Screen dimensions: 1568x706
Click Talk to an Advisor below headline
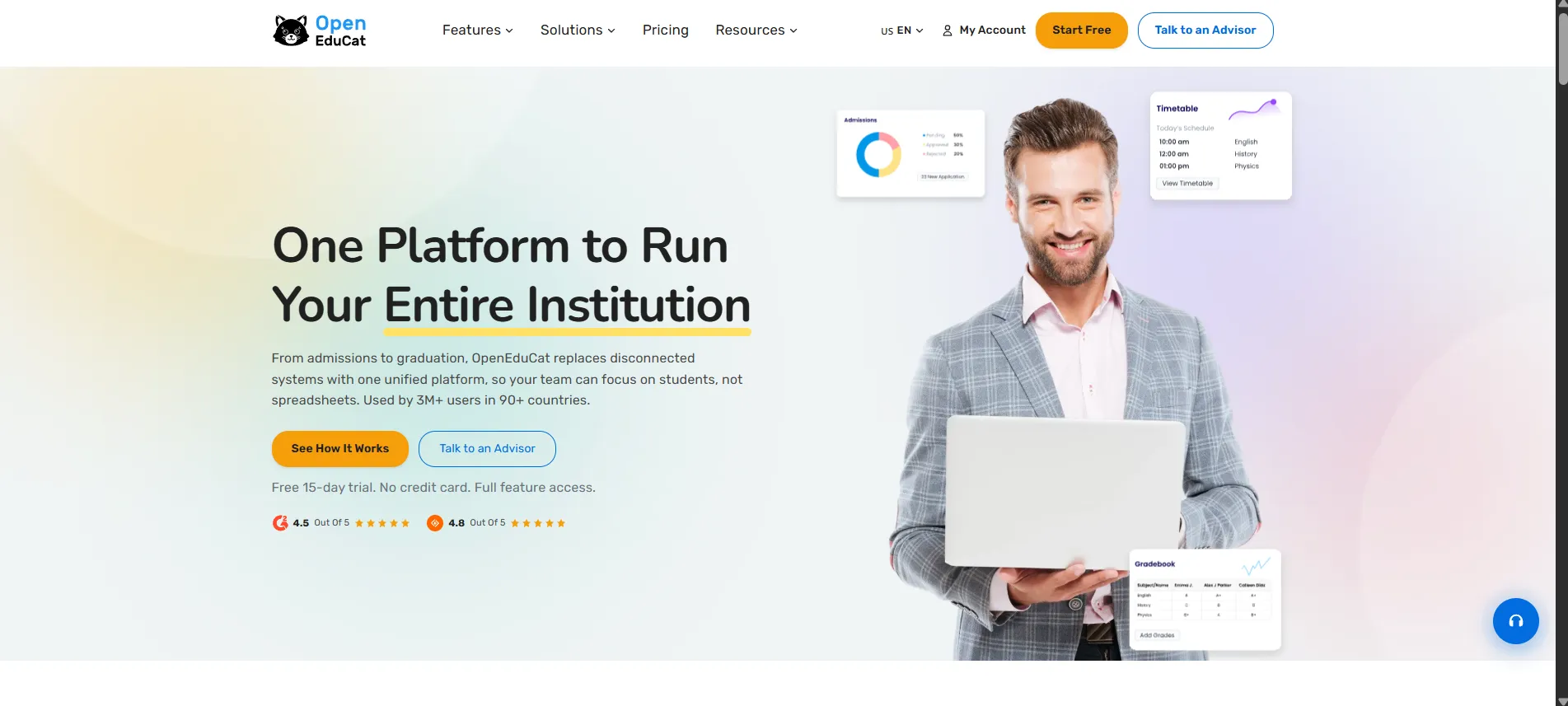pos(487,449)
